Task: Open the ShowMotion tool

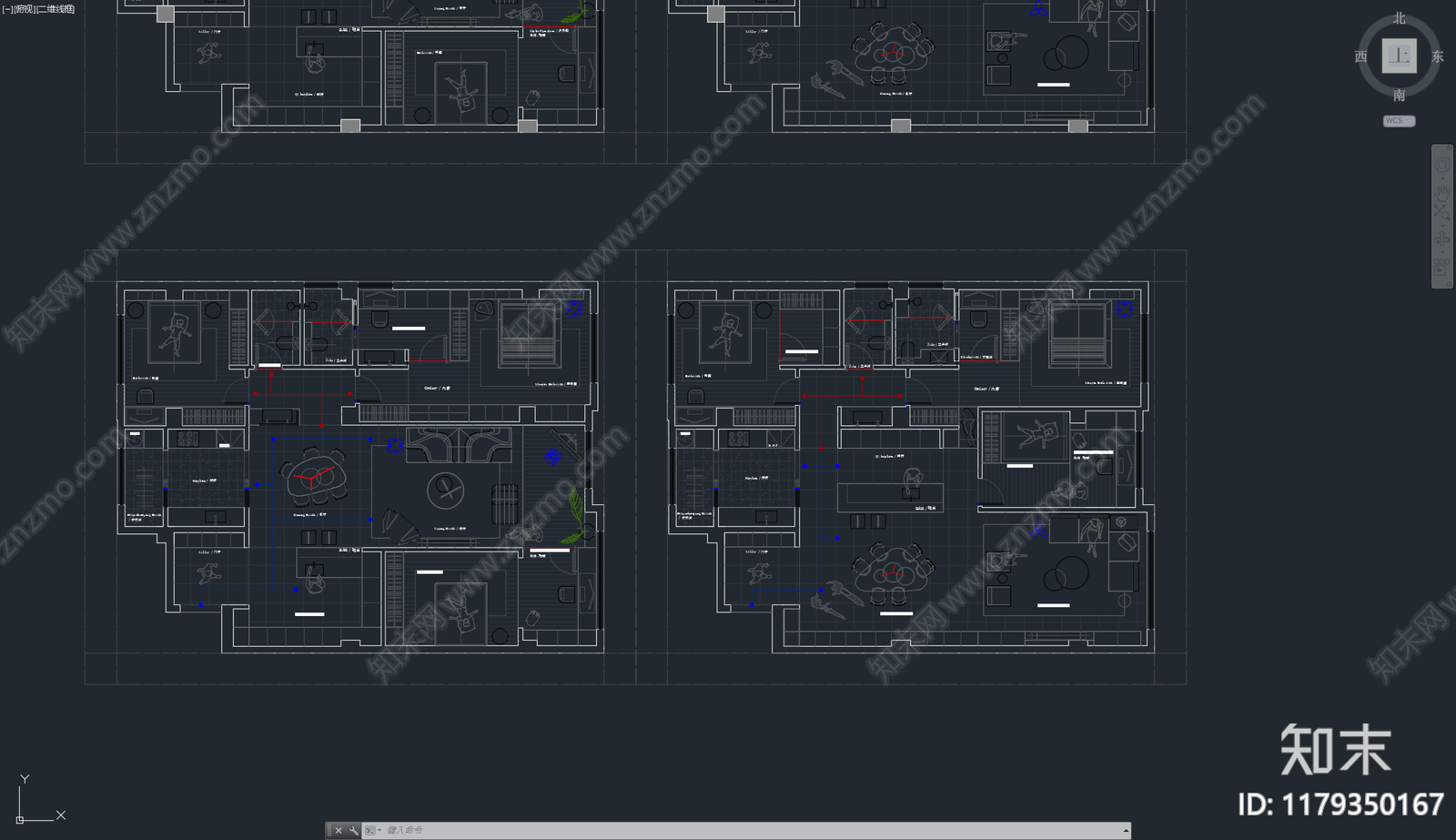Action: 1441,267
